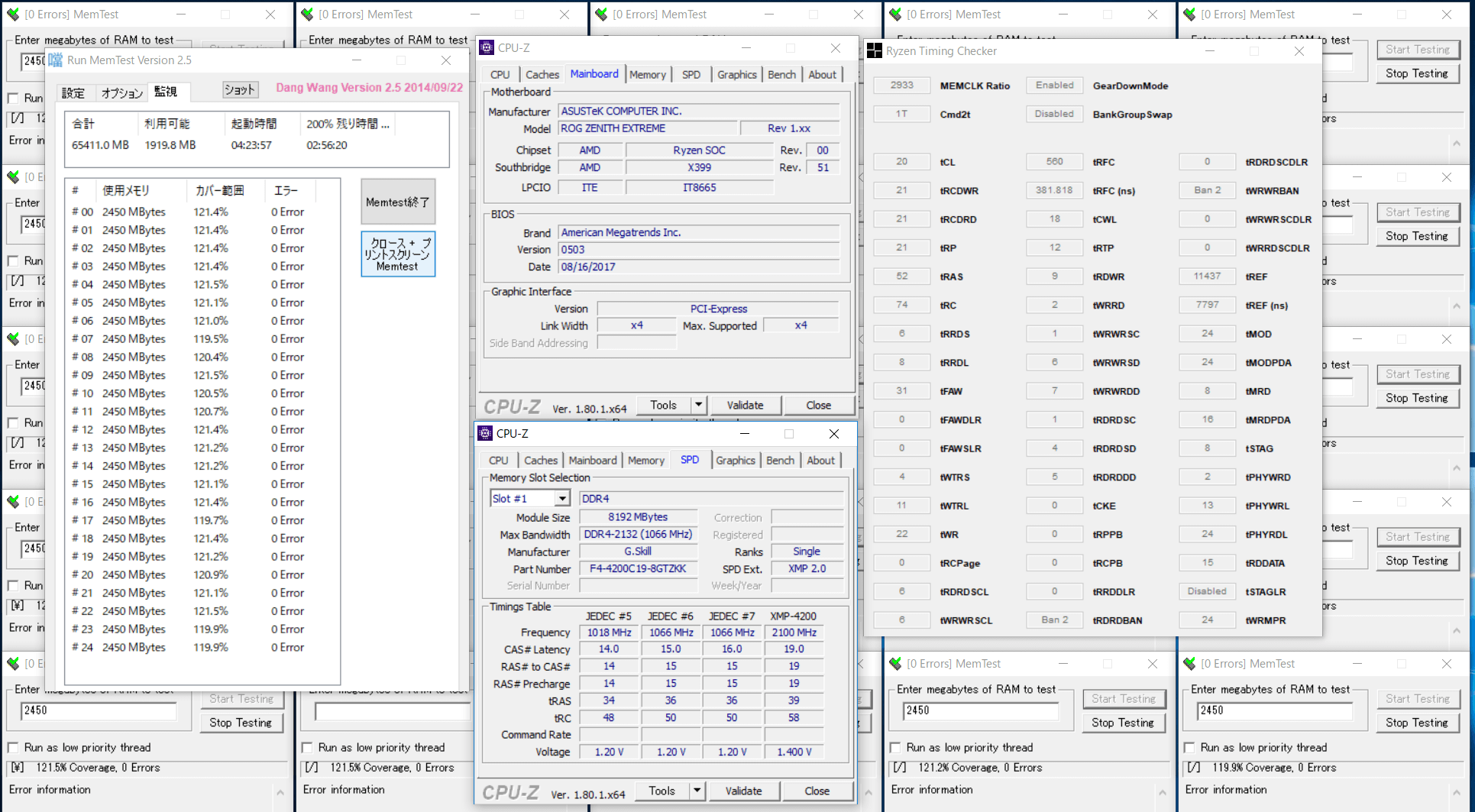Close the Run MemTest Version 2.5 dialog
The height and width of the screenshot is (812, 1475).
pos(446,60)
